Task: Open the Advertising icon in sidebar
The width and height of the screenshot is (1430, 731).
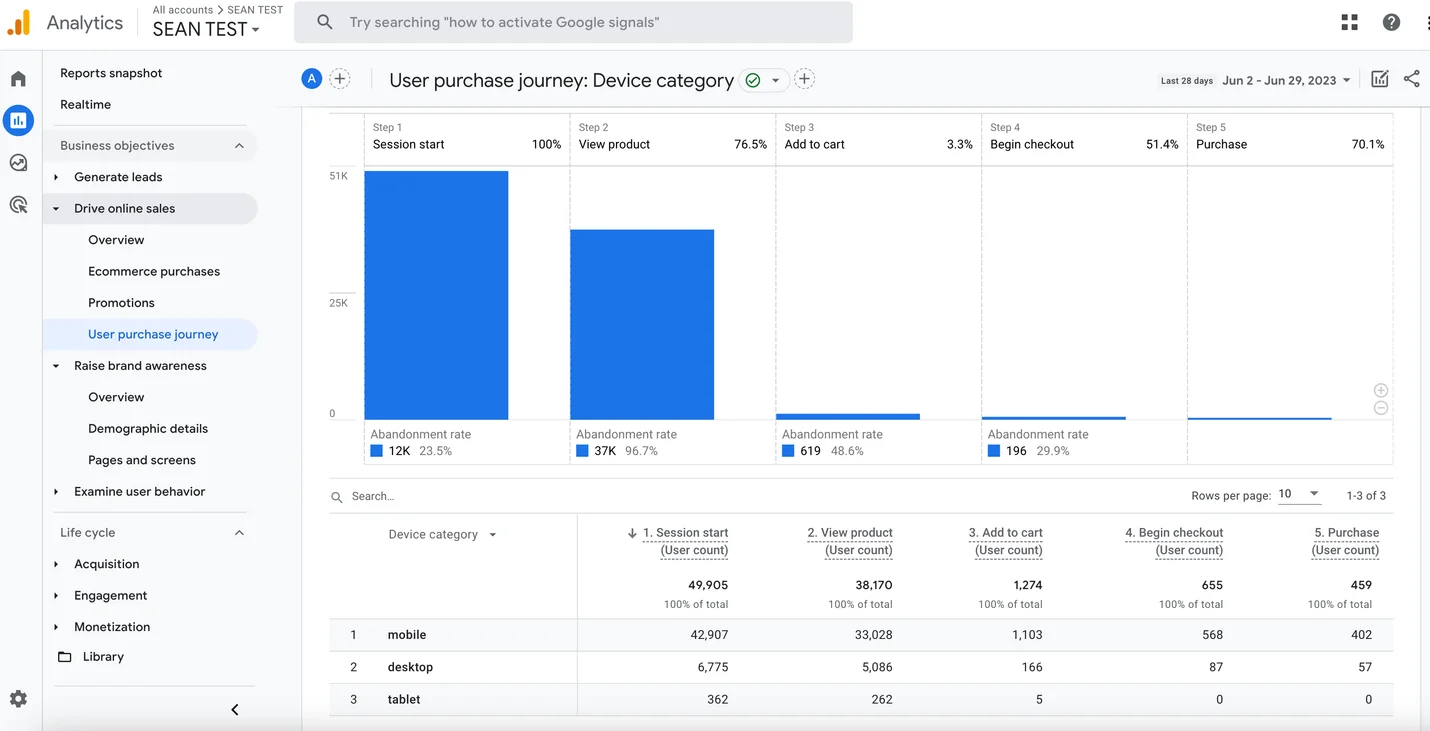Action: tap(18, 205)
